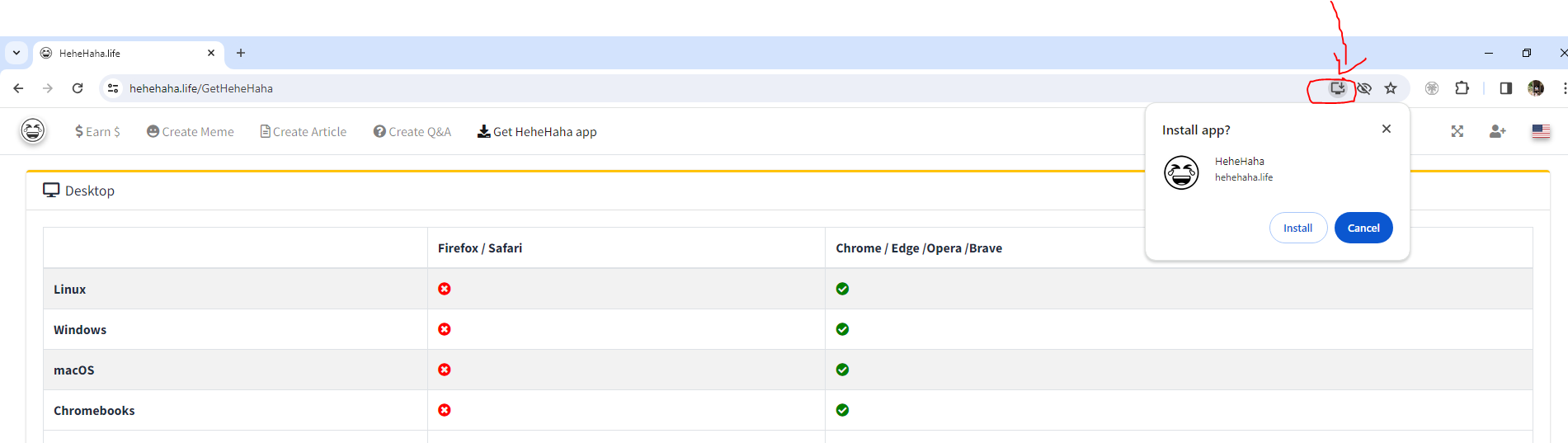1568x443 pixels.
Task: Expand the tab search dropdown arrow
Action: coord(16,53)
